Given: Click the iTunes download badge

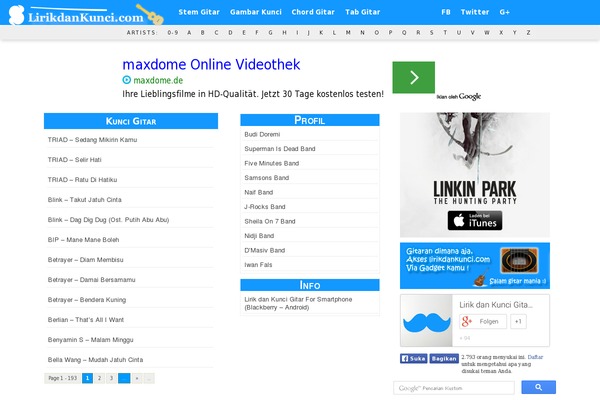Looking at the screenshot, I should 475,220.
